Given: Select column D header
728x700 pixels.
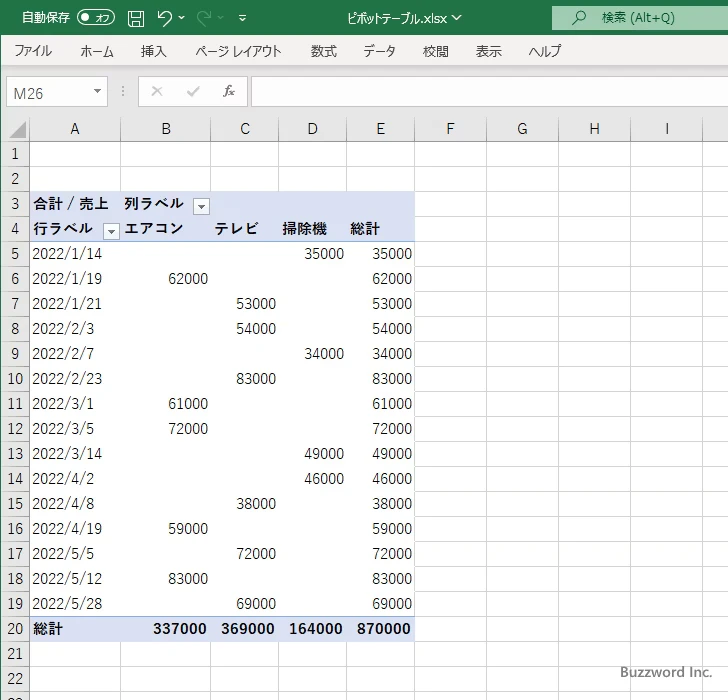Looking at the screenshot, I should (312, 129).
